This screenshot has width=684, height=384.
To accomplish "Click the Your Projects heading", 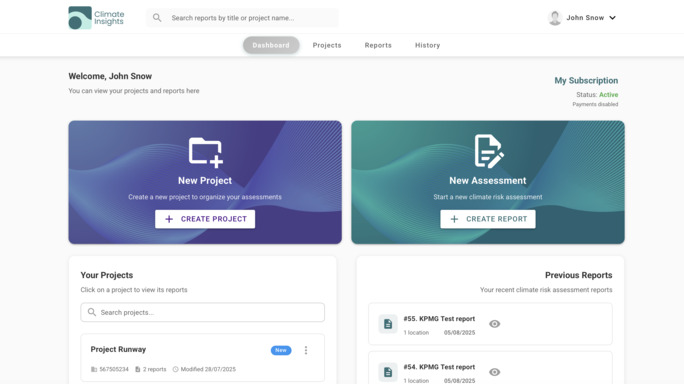I will point(107,275).
